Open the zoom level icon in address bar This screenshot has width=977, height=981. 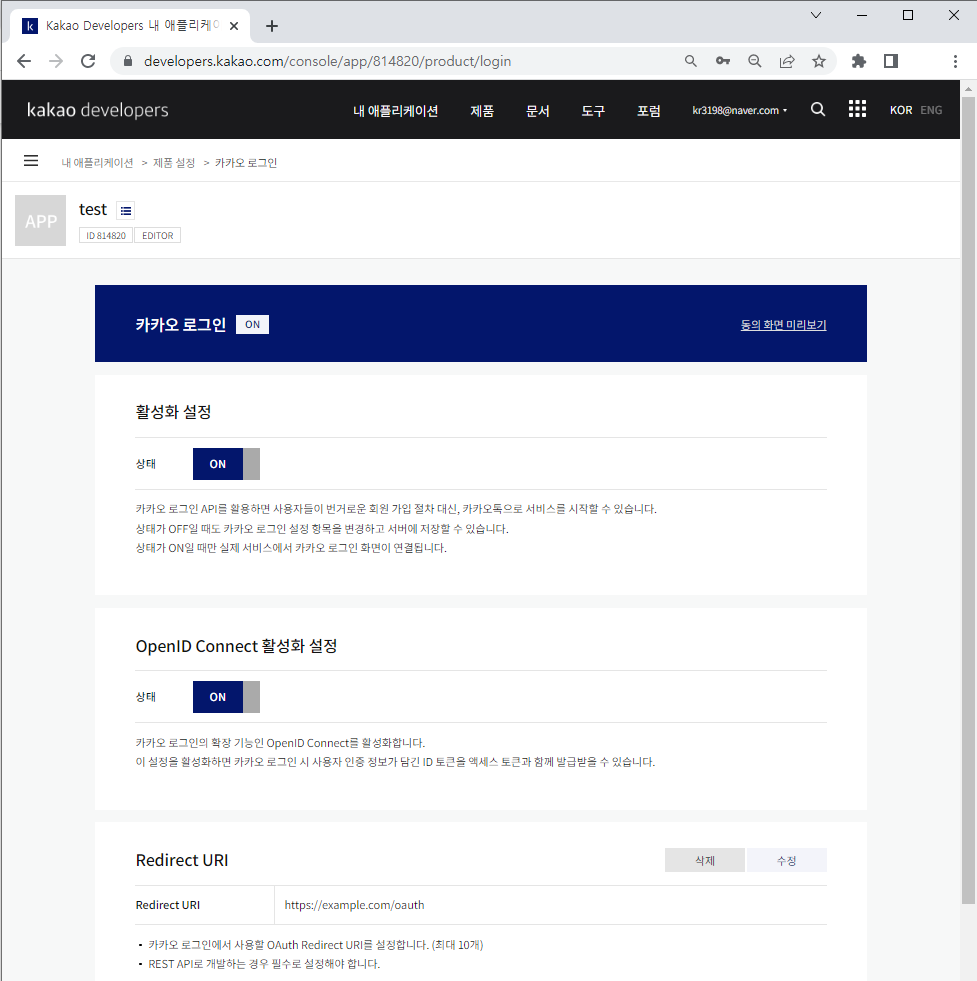click(755, 61)
